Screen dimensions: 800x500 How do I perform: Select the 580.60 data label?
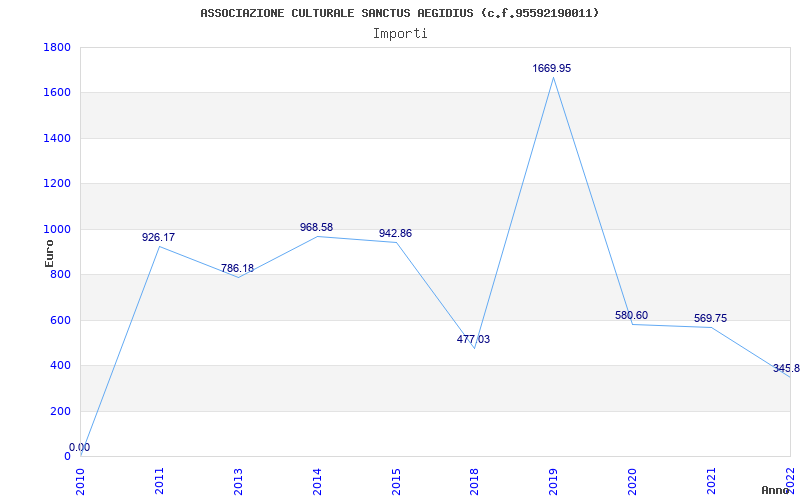click(632, 315)
